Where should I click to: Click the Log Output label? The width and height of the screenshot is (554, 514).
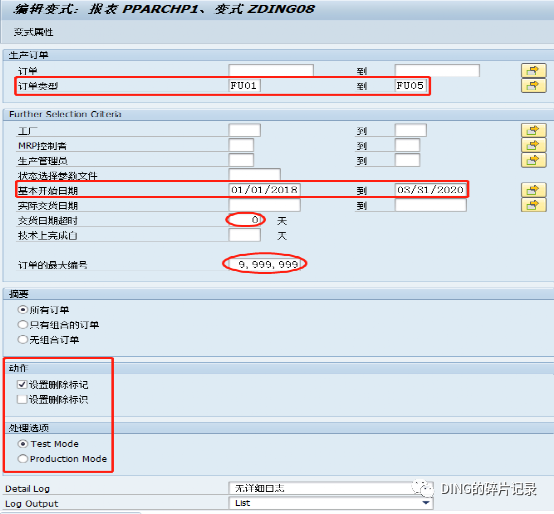point(31,504)
